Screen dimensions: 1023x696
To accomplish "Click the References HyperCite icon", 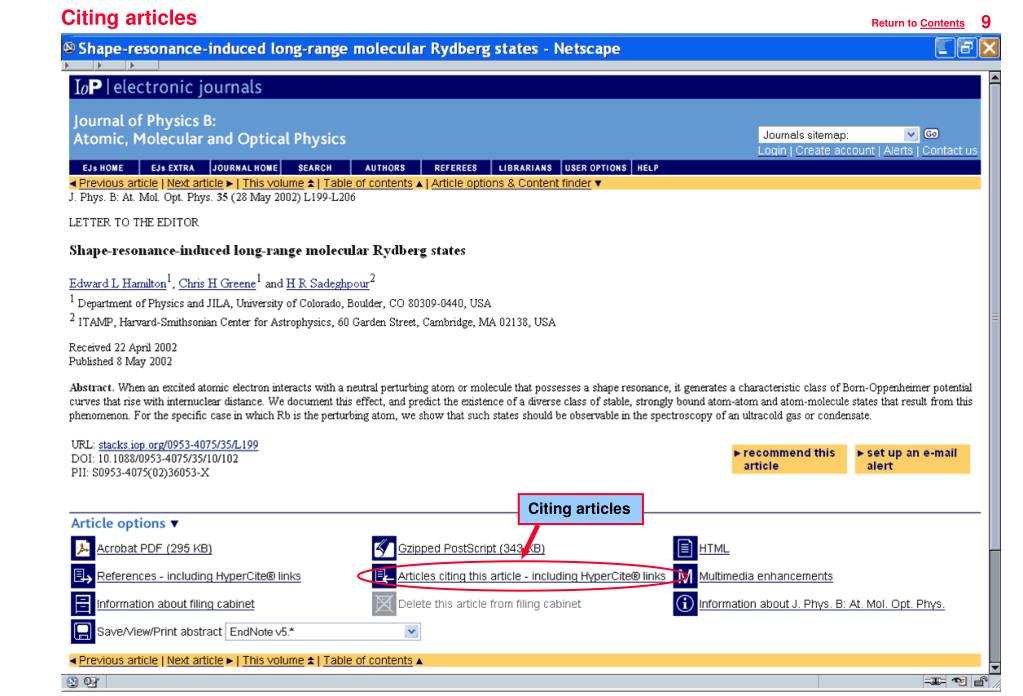I will 82,576.
